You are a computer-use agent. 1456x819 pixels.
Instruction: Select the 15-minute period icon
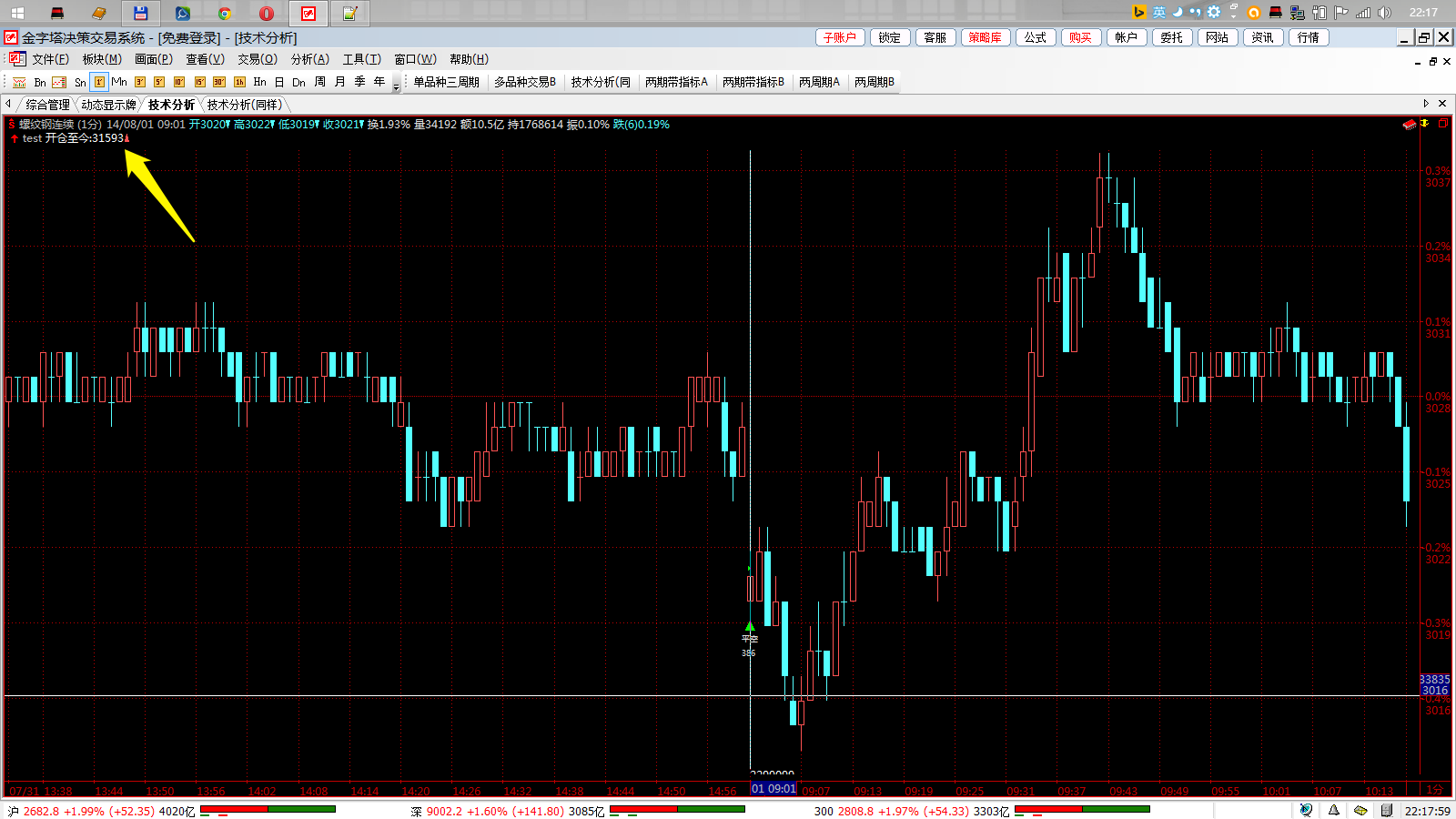coord(199,82)
